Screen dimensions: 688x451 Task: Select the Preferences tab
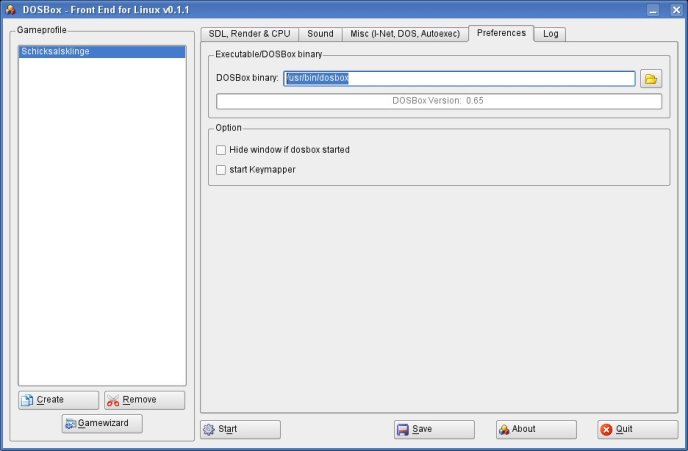click(x=501, y=33)
